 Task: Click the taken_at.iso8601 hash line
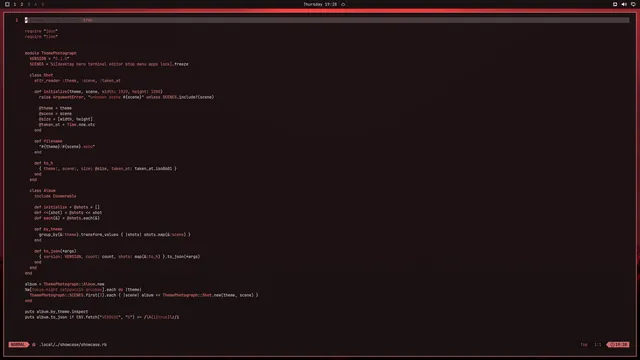coord(108,169)
